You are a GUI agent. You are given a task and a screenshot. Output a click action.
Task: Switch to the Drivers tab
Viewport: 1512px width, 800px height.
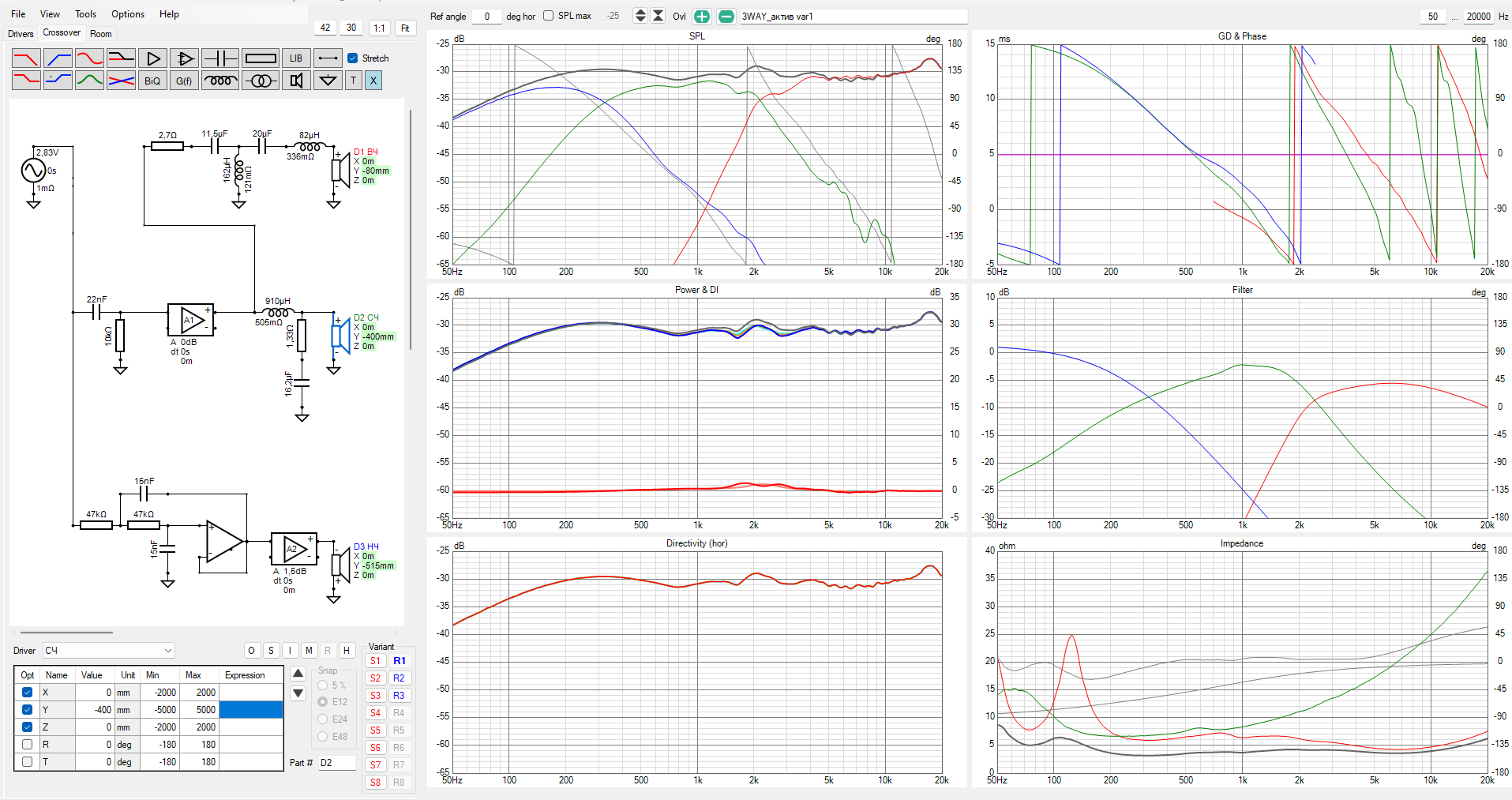pyautogui.click(x=21, y=34)
